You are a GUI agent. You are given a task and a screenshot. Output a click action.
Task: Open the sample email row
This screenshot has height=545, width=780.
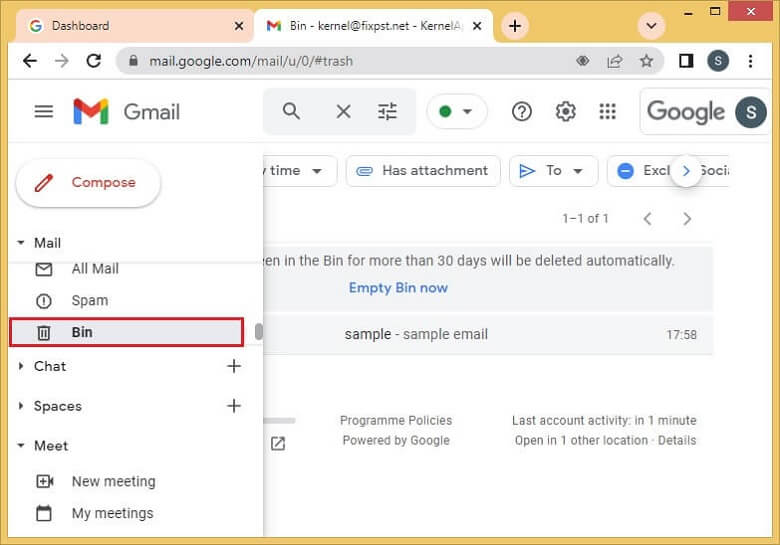[488, 334]
